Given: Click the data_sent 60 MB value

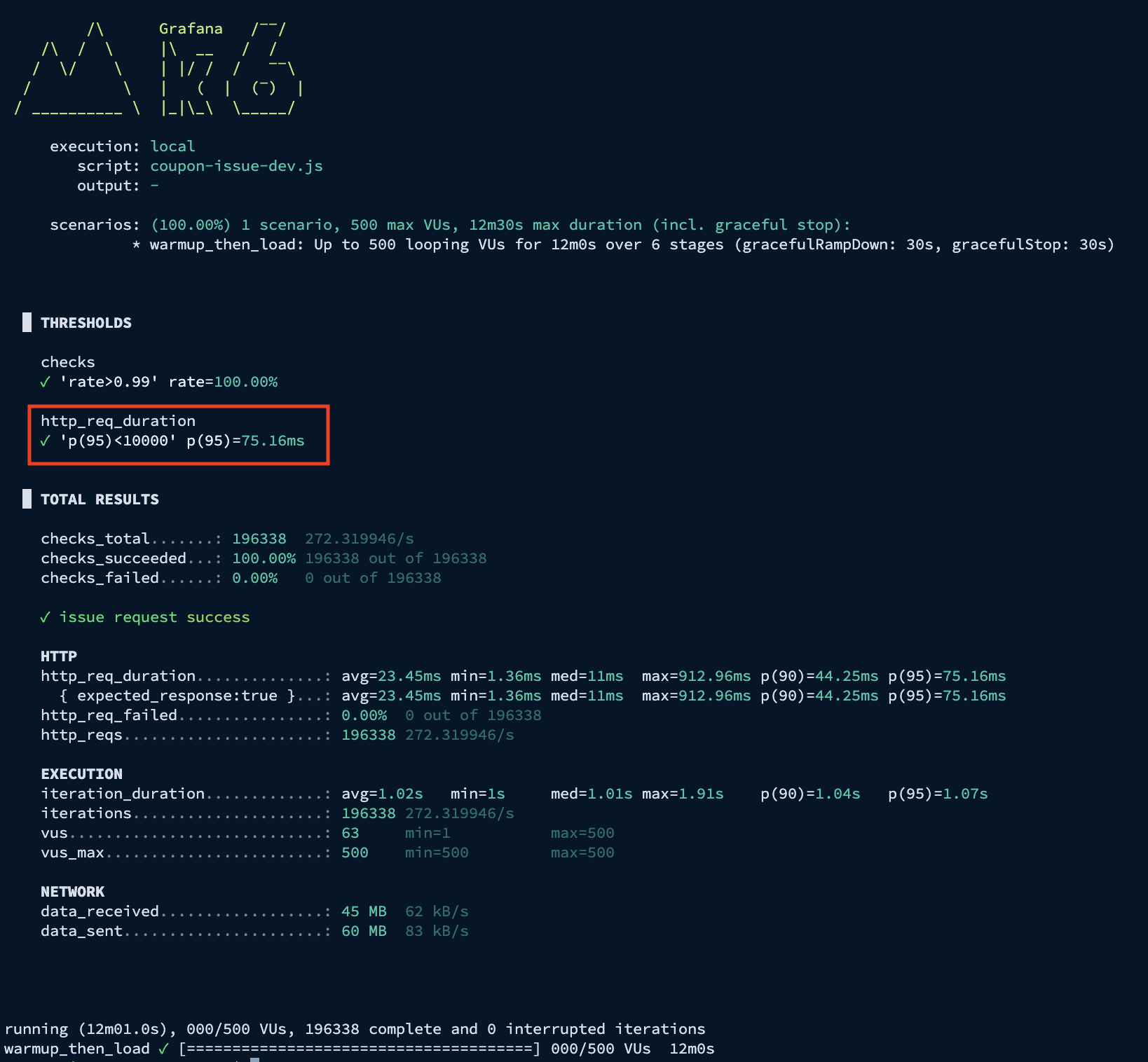Looking at the screenshot, I should click(364, 931).
